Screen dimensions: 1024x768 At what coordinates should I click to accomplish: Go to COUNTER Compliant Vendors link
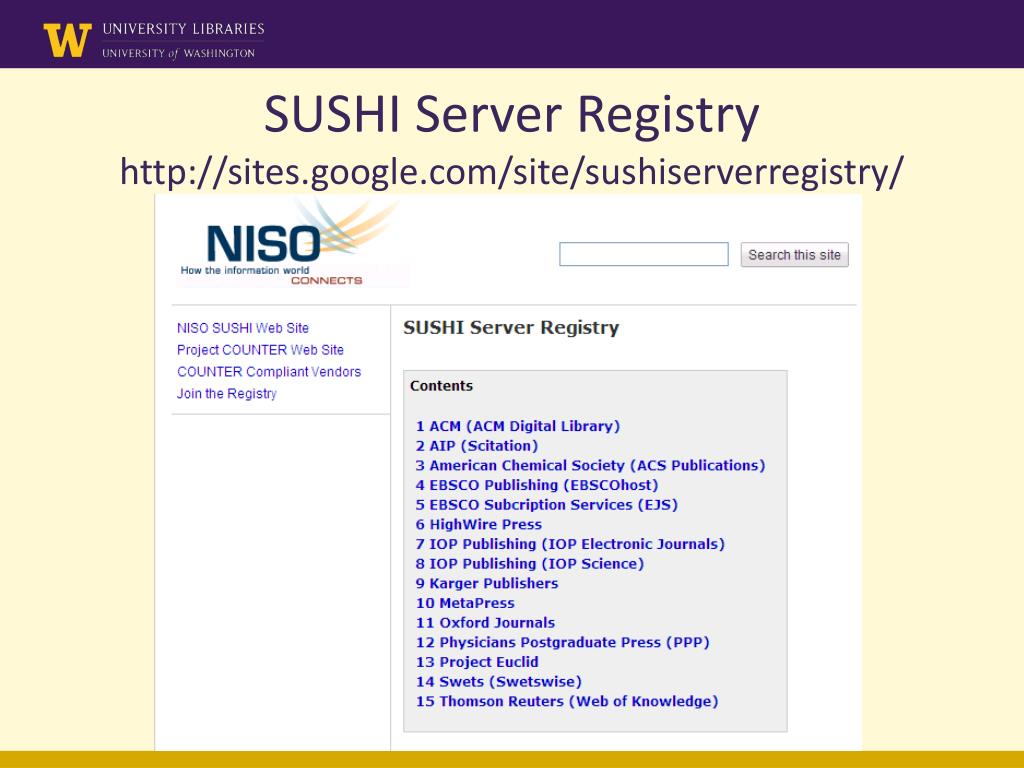[x=269, y=372]
